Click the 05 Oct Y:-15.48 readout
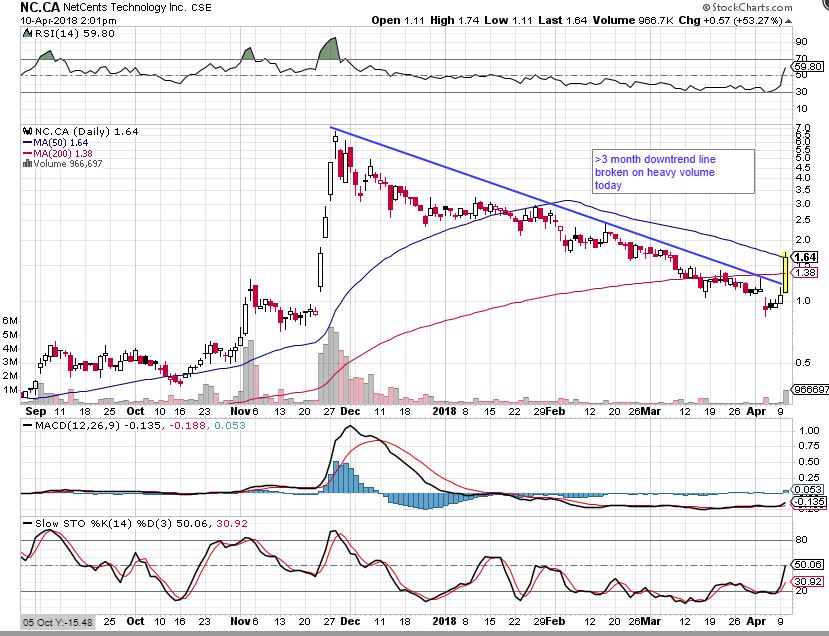829x636 pixels. pos(58,622)
